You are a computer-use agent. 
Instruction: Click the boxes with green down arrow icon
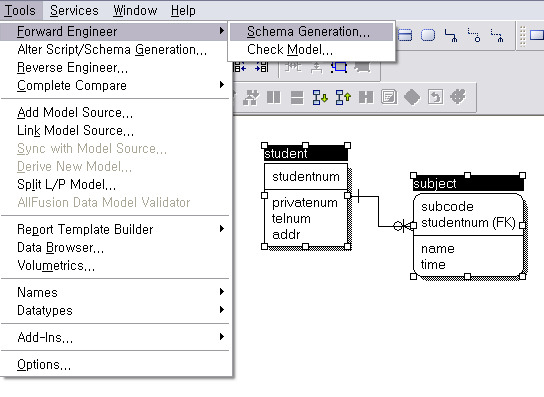pos(320,97)
